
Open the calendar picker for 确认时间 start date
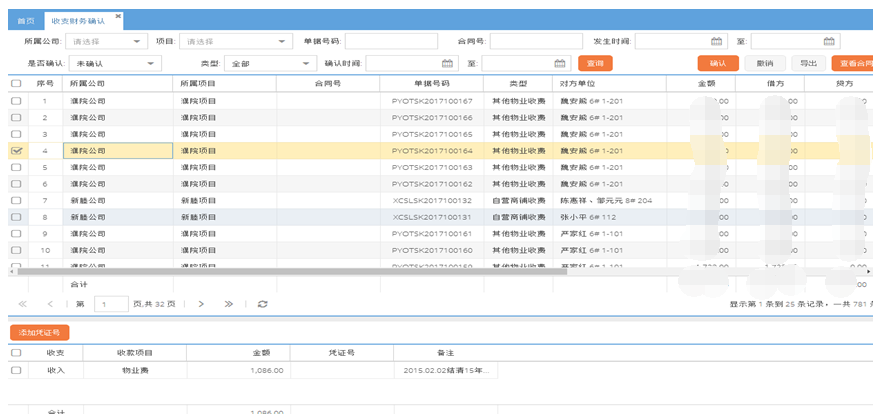(x=448, y=63)
